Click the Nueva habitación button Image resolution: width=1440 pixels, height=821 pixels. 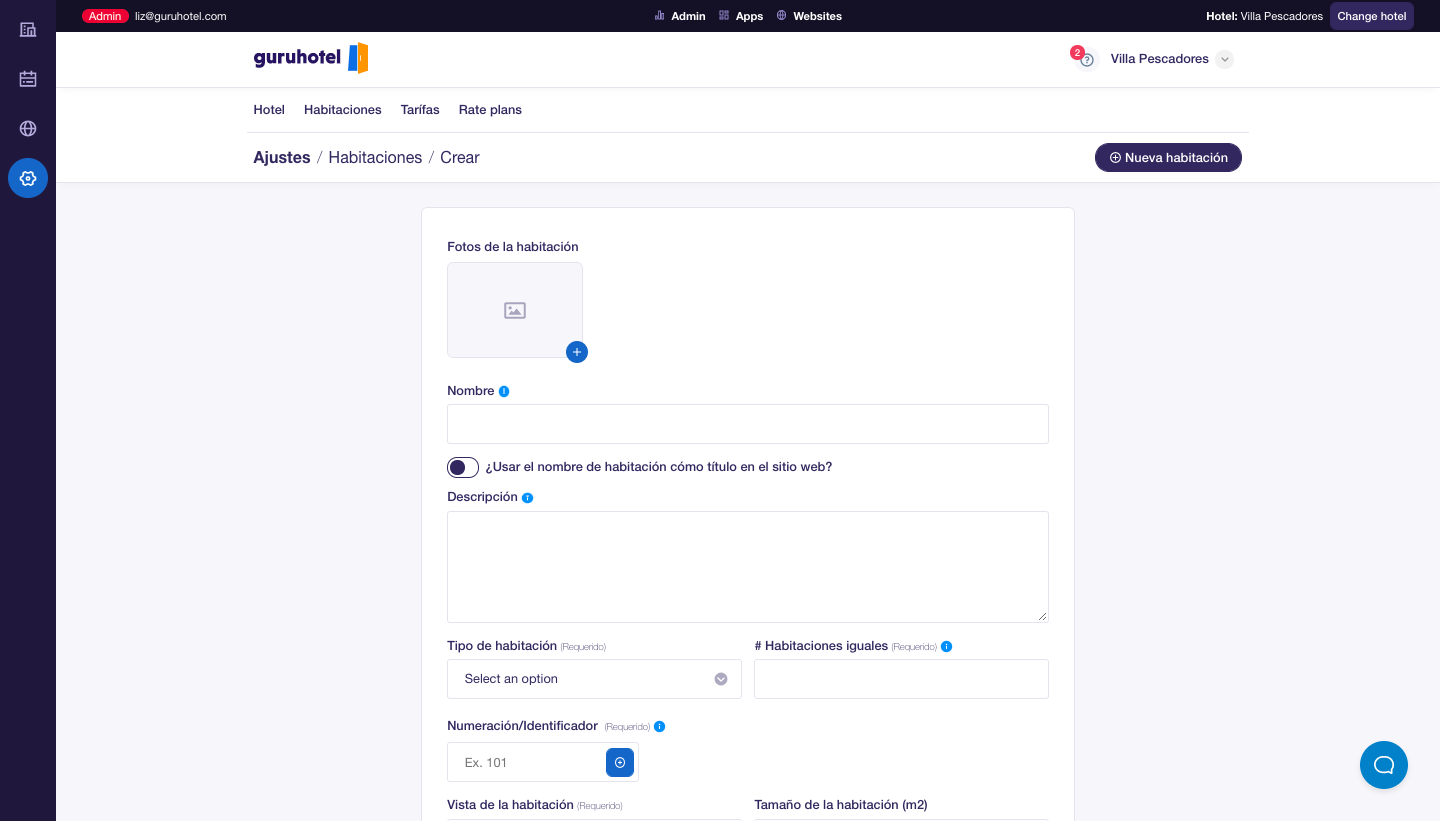[1168, 158]
